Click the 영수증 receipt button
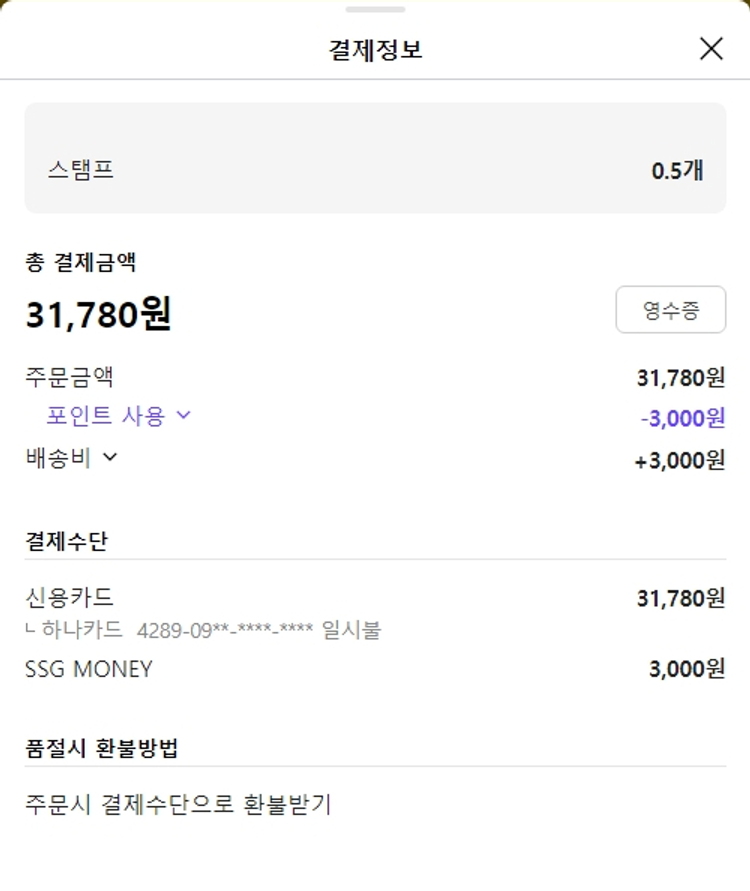The width and height of the screenshot is (750, 891). point(670,310)
